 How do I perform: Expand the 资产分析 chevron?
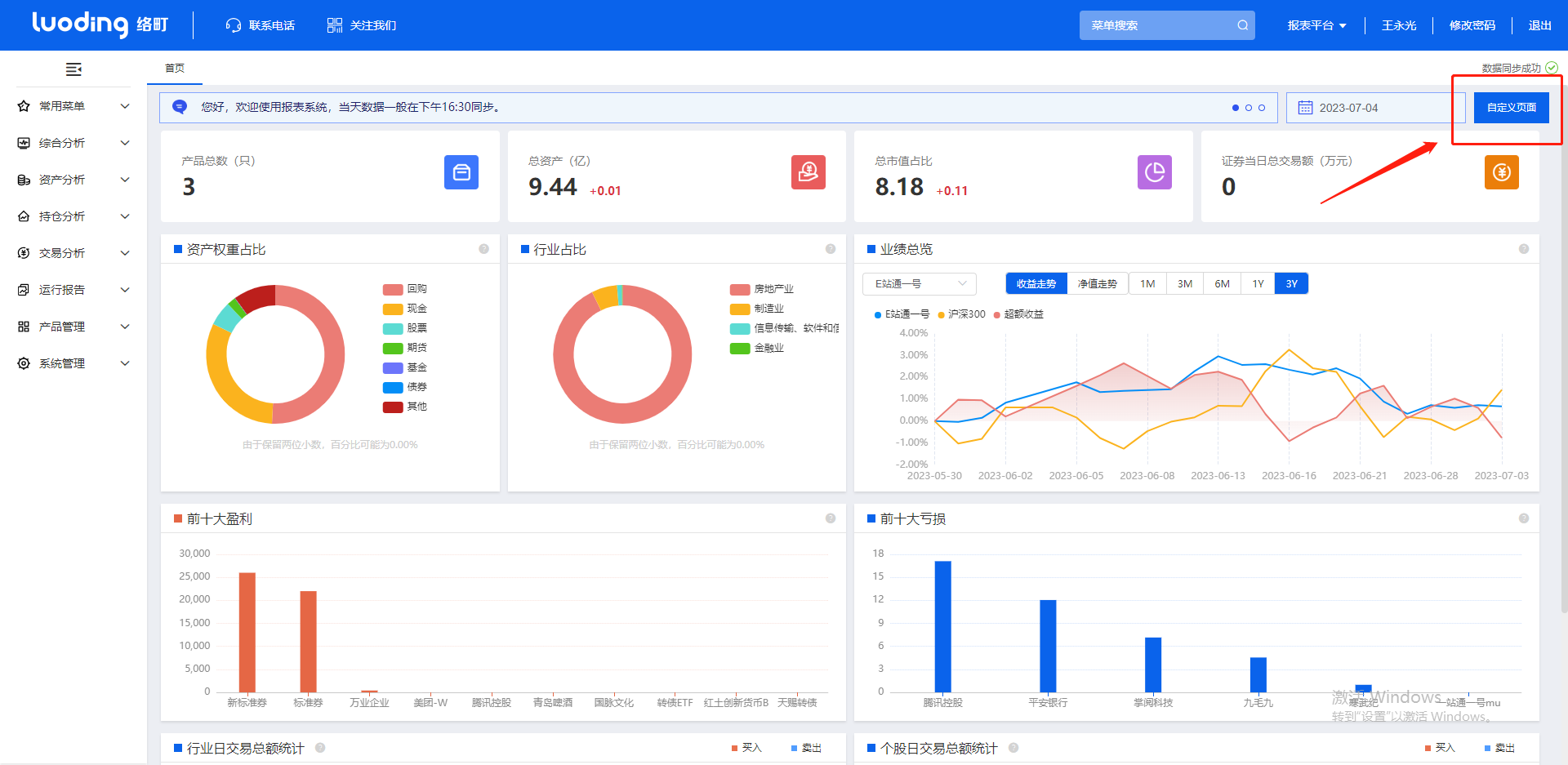(x=125, y=180)
